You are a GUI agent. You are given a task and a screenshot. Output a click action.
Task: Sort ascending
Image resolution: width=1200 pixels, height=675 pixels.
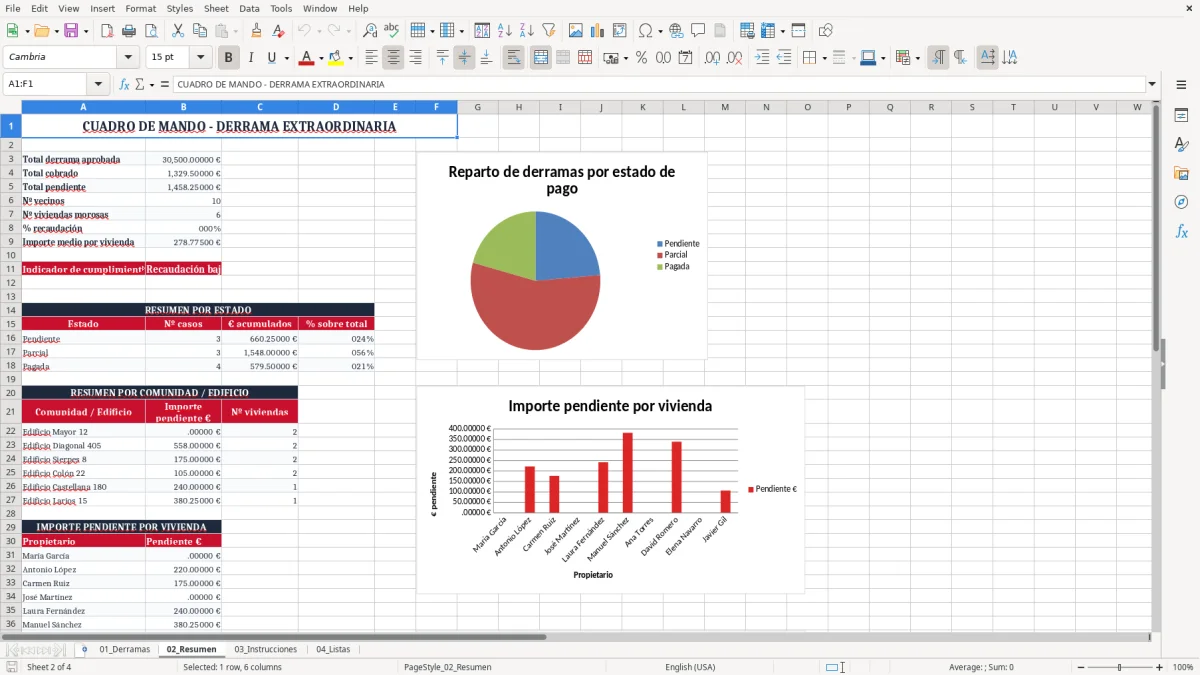click(505, 31)
